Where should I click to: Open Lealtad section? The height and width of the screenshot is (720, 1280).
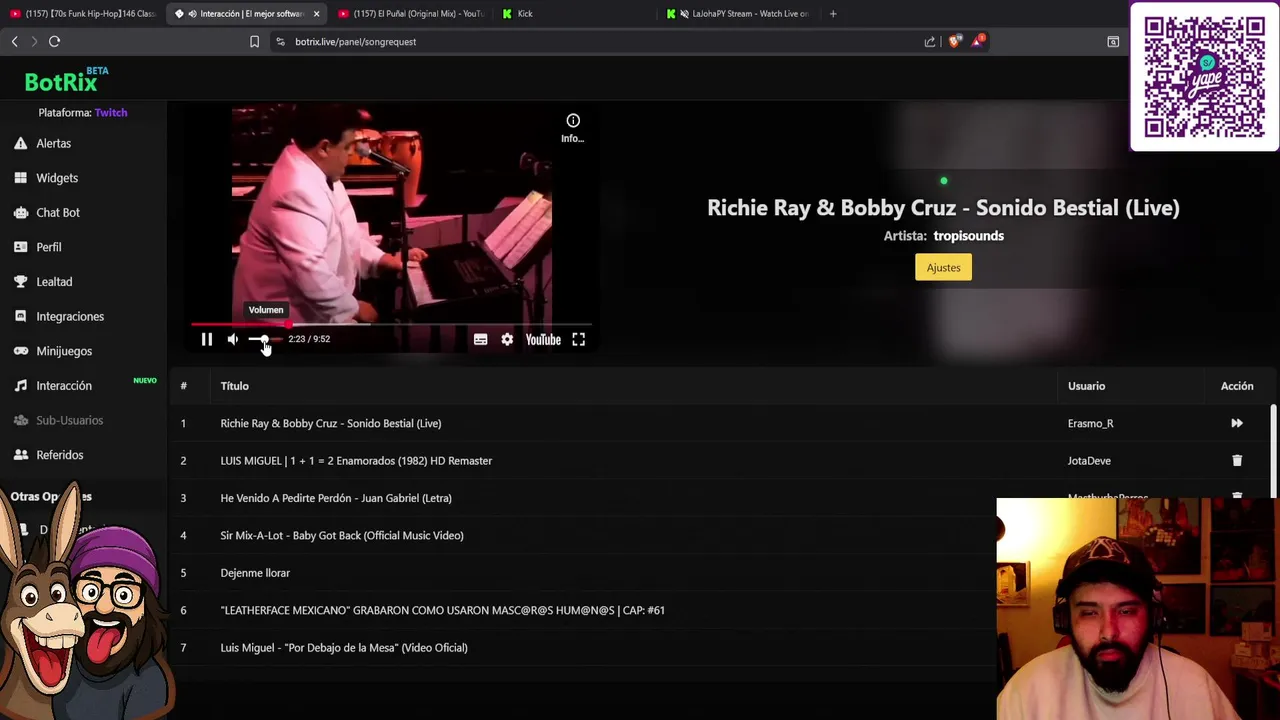(54, 282)
